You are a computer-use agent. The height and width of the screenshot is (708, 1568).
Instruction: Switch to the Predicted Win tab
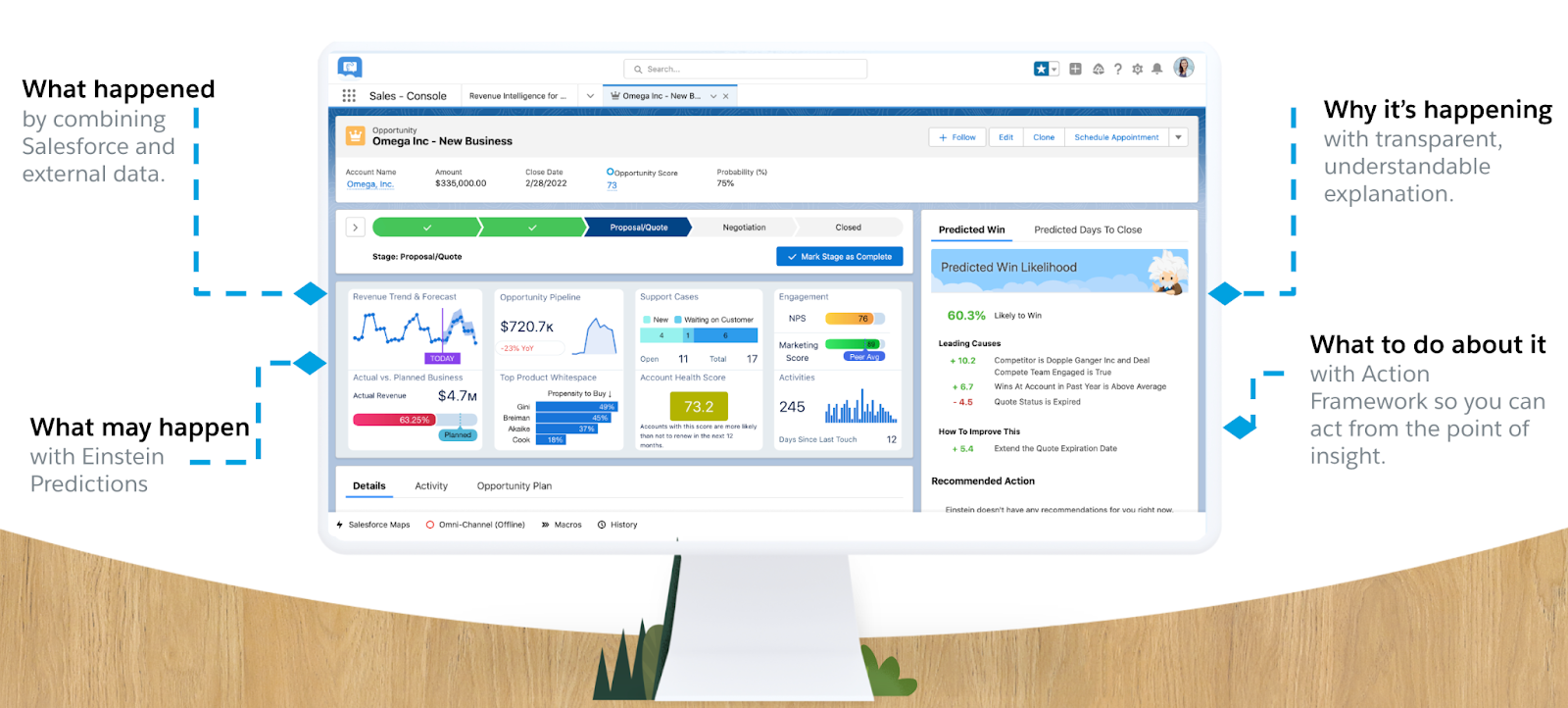tap(972, 230)
